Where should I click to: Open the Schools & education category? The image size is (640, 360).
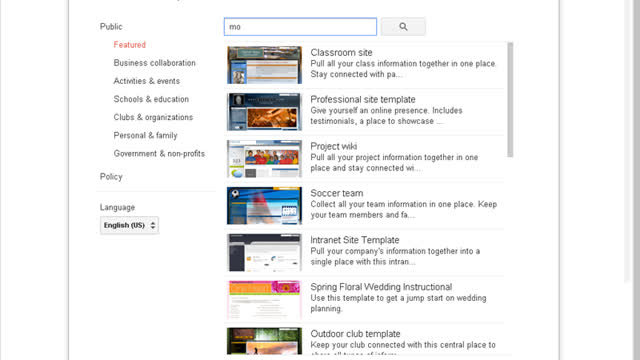pos(151,99)
